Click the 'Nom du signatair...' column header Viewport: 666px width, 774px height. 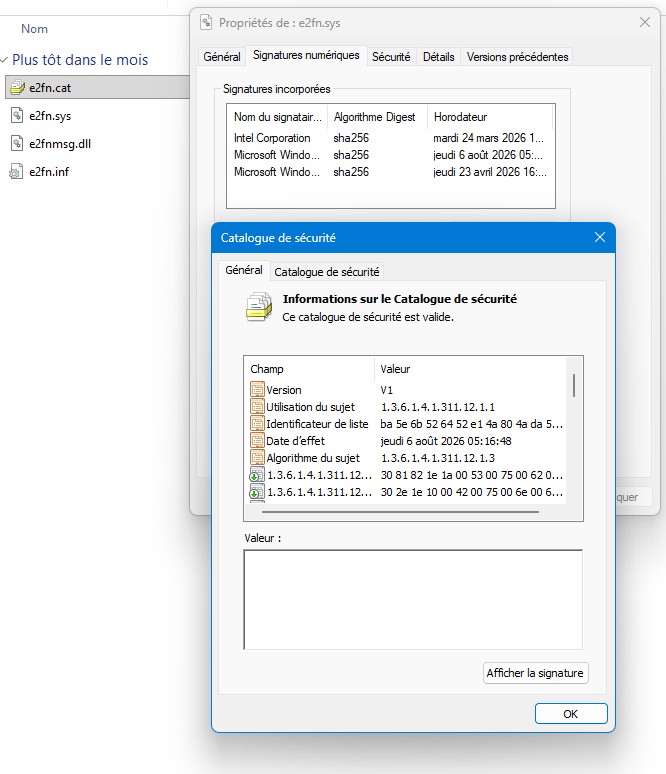[x=277, y=117]
